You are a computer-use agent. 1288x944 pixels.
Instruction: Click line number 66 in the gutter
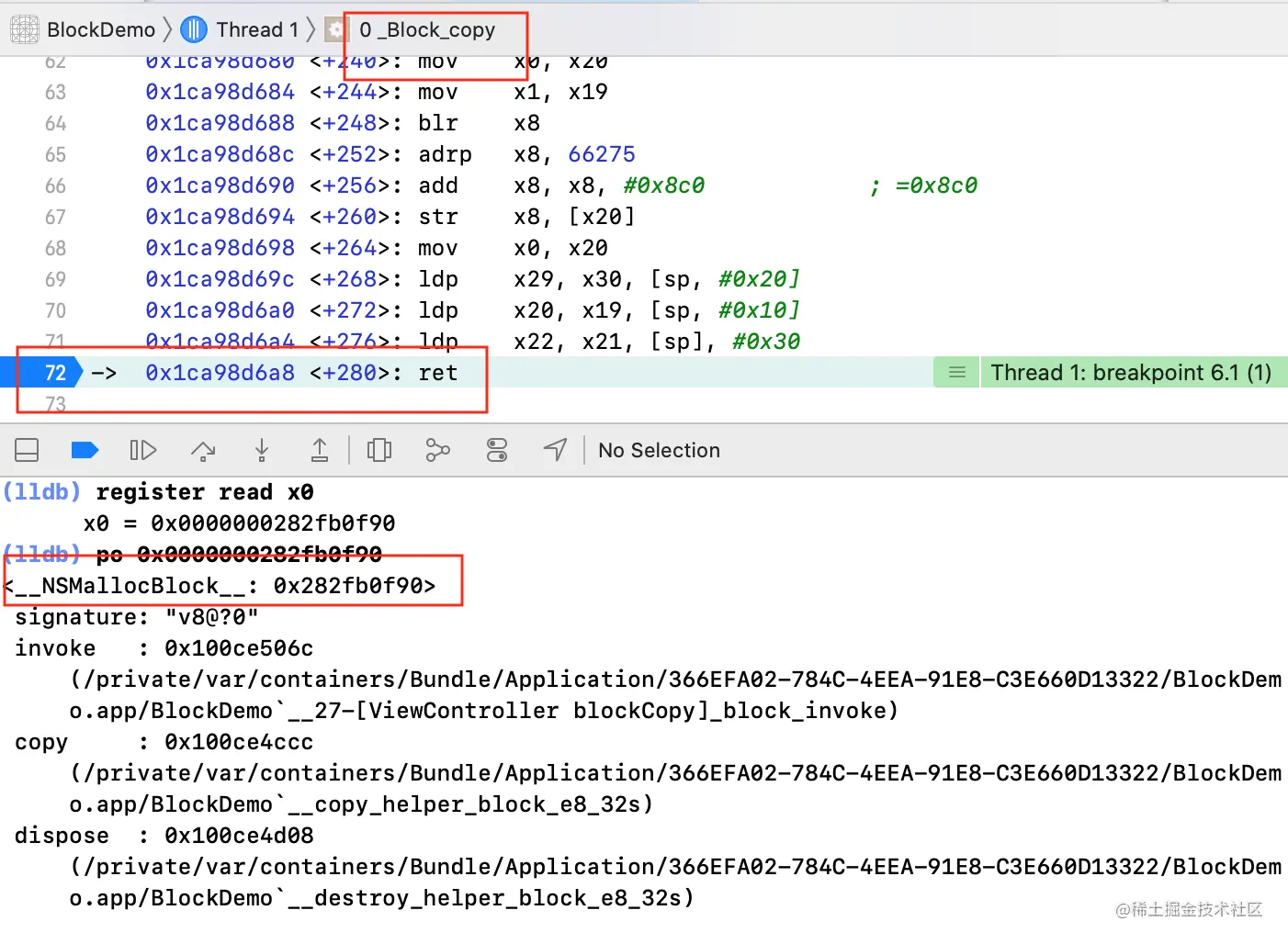[x=55, y=185]
